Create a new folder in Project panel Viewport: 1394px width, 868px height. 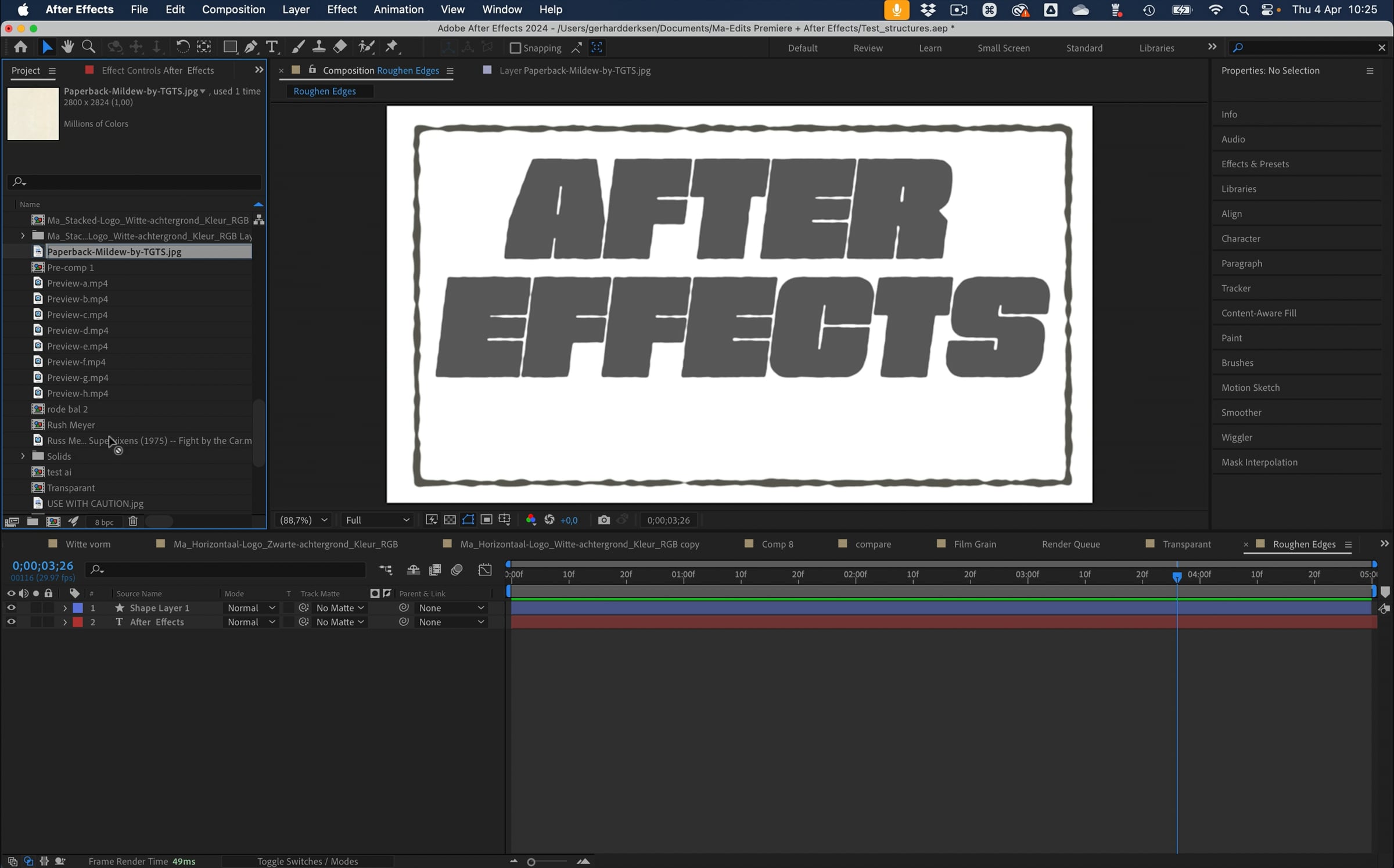coord(33,521)
